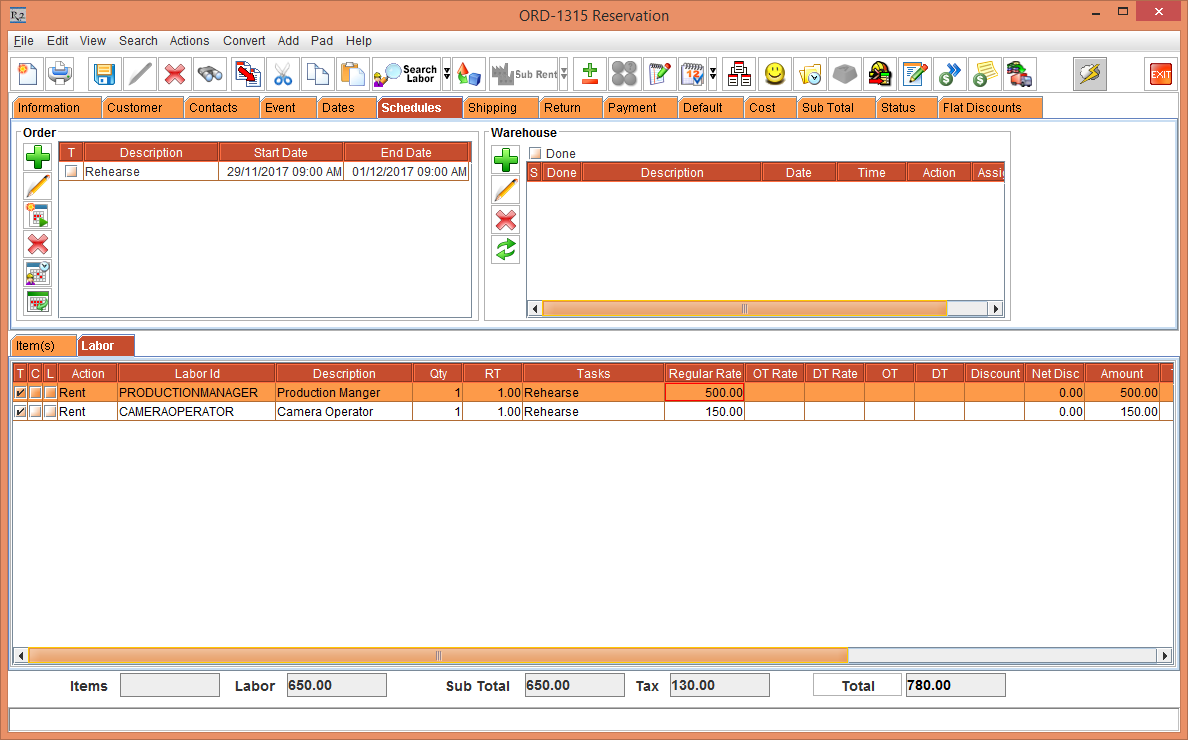
Task: Save the current reservation
Action: pyautogui.click(x=103, y=73)
